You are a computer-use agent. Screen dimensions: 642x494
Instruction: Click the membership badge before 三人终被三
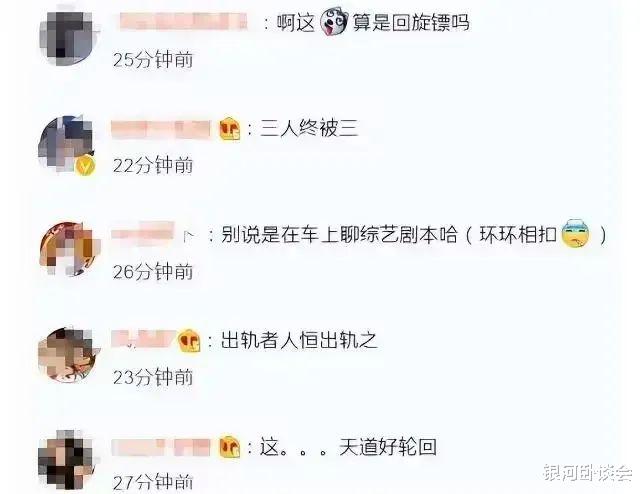click(230, 129)
